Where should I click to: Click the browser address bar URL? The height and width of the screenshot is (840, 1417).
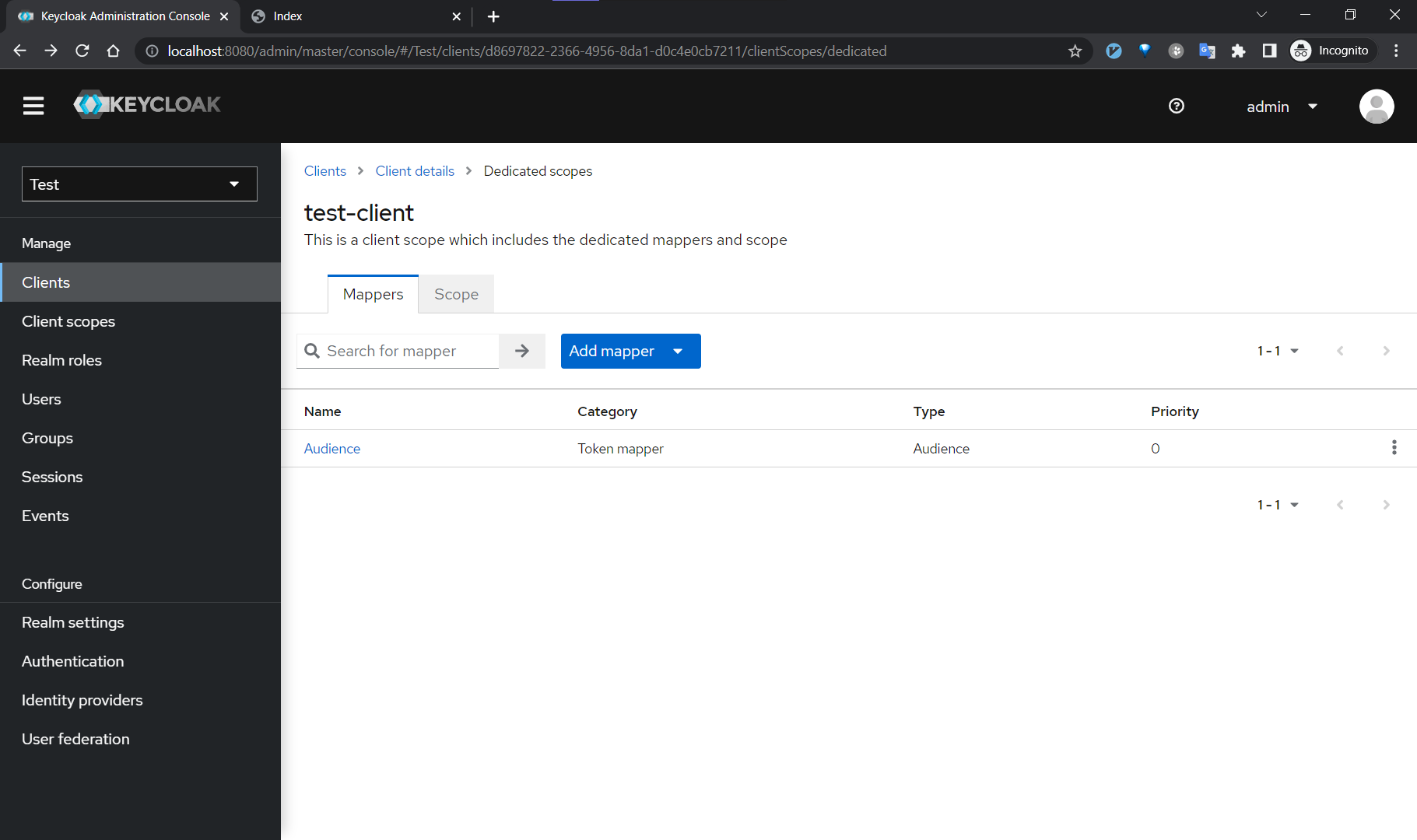click(x=527, y=51)
